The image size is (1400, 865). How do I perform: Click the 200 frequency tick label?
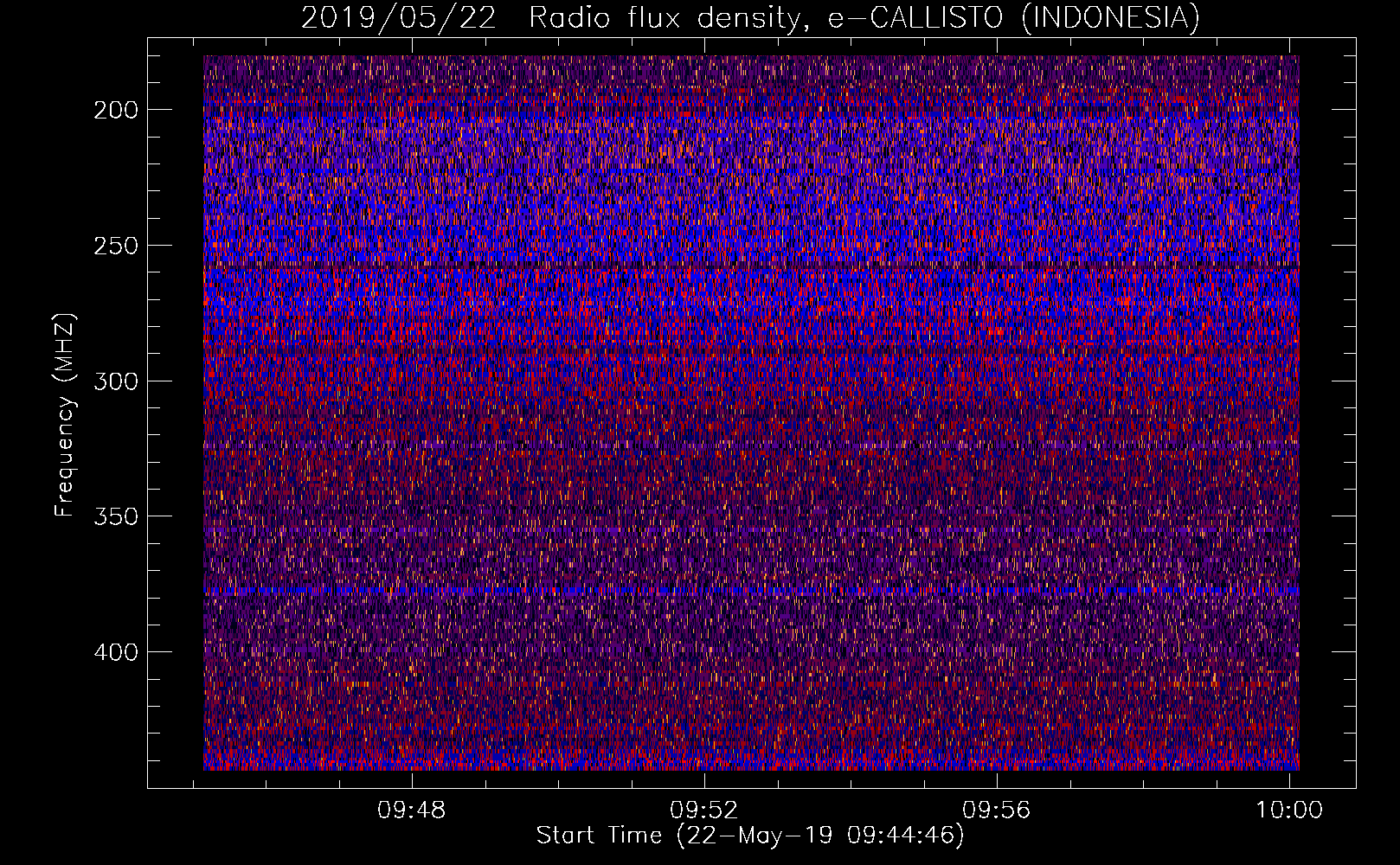pyautogui.click(x=115, y=110)
